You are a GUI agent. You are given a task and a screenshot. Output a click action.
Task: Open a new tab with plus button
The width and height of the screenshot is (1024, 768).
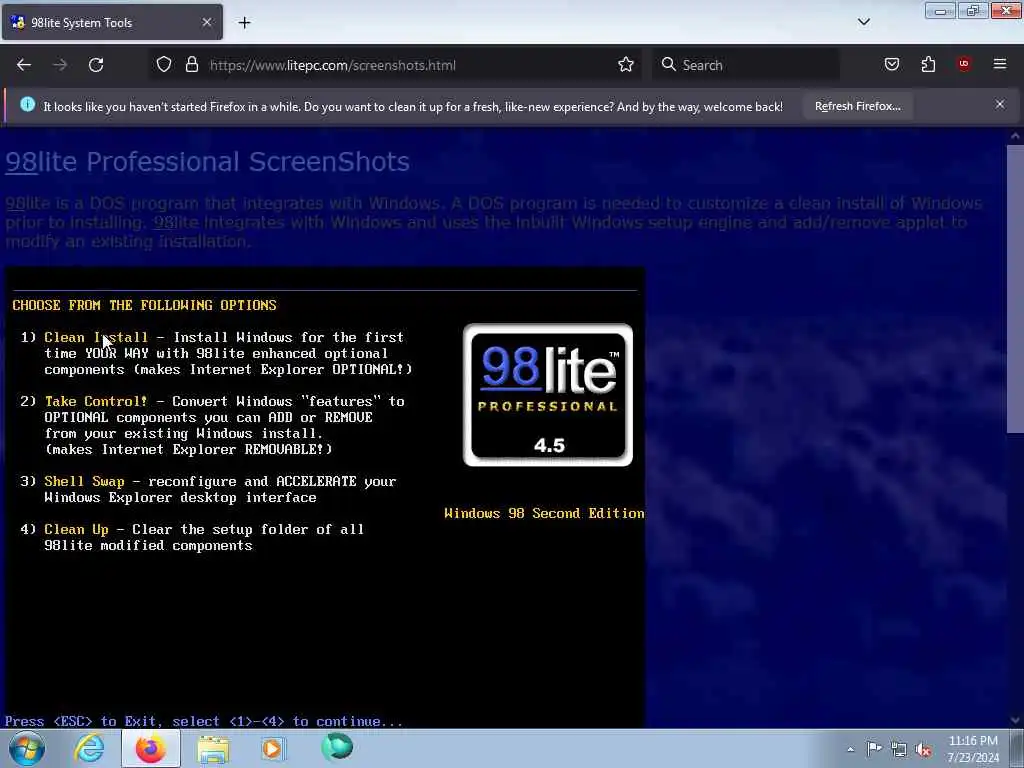tap(244, 23)
